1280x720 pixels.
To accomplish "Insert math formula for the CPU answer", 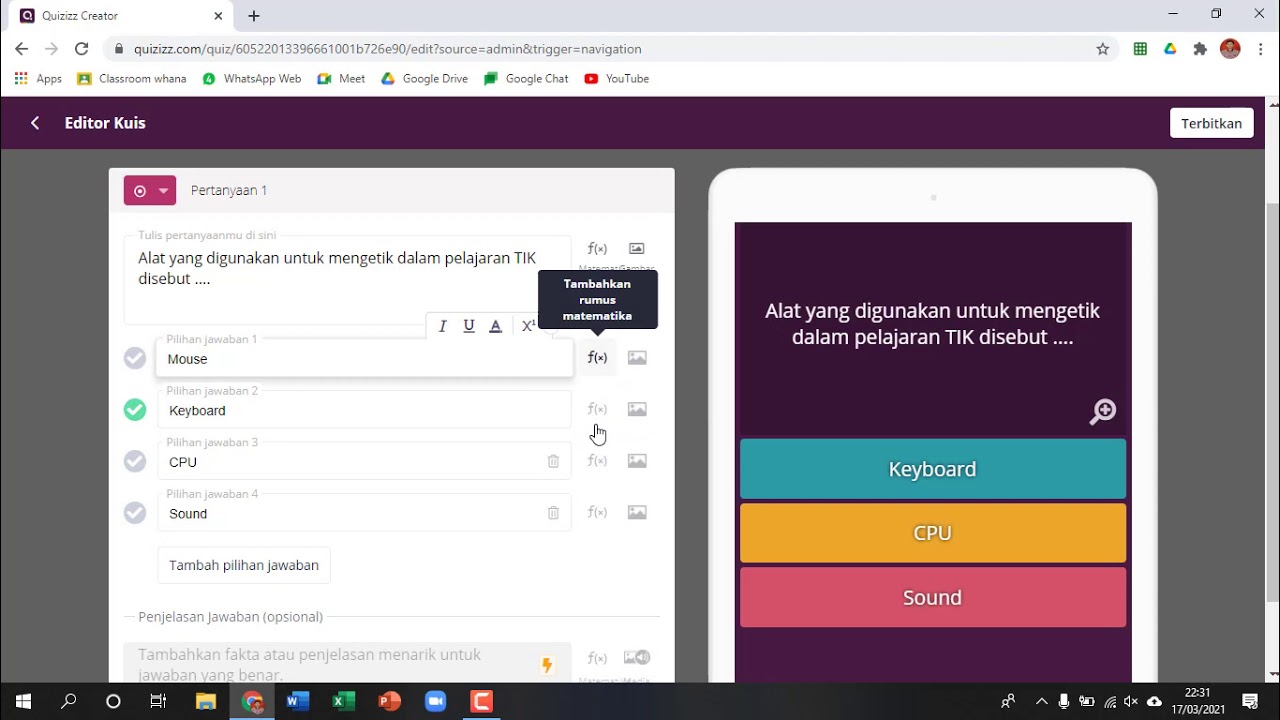I will (597, 461).
